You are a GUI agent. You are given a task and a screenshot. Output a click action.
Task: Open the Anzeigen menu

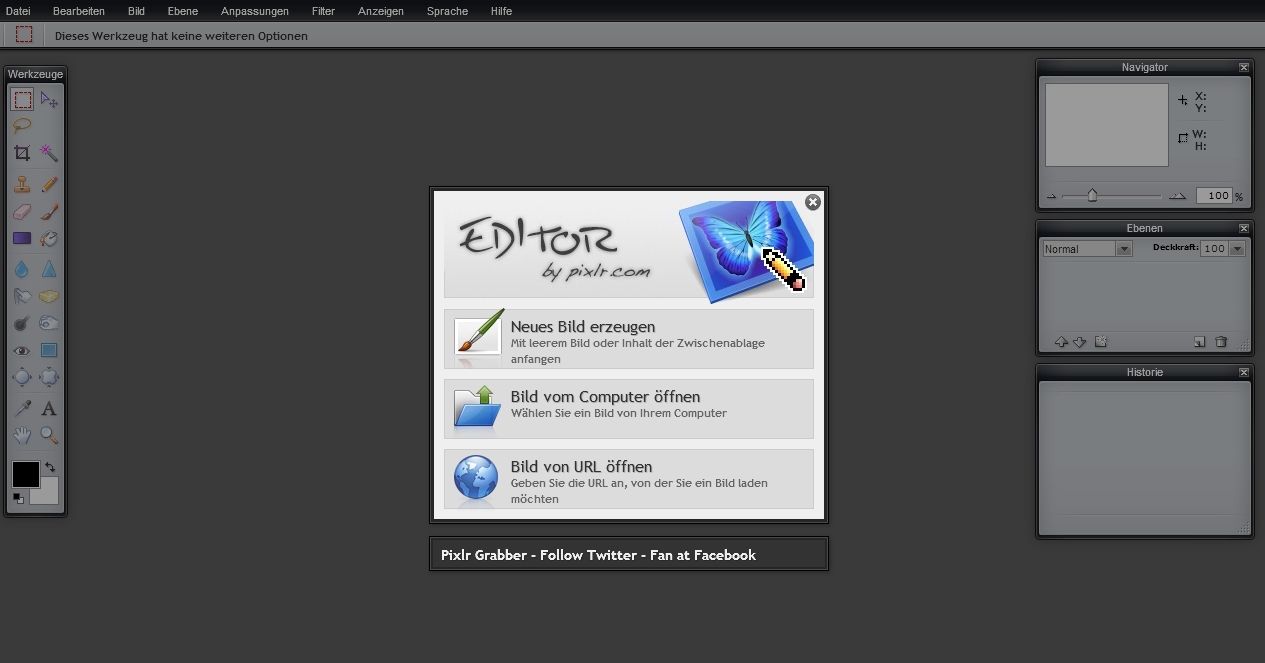381,11
